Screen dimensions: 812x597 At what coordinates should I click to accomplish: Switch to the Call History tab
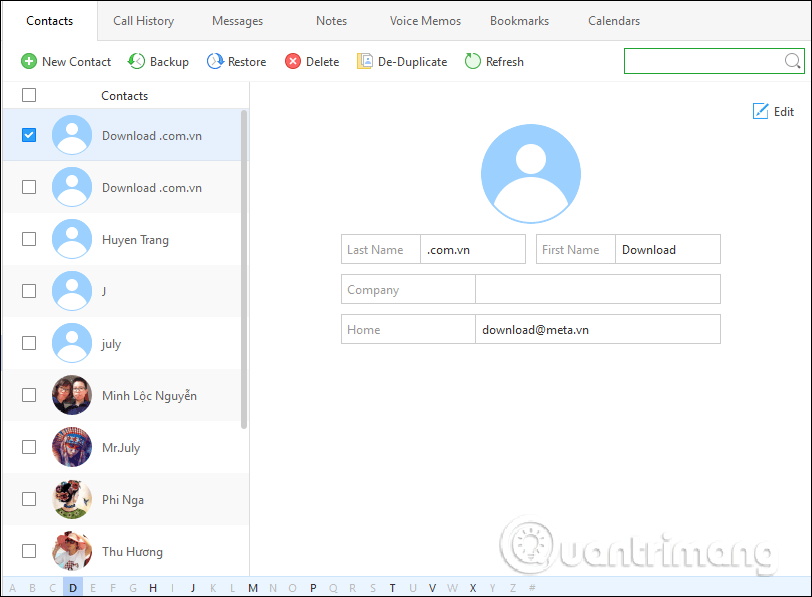point(143,21)
